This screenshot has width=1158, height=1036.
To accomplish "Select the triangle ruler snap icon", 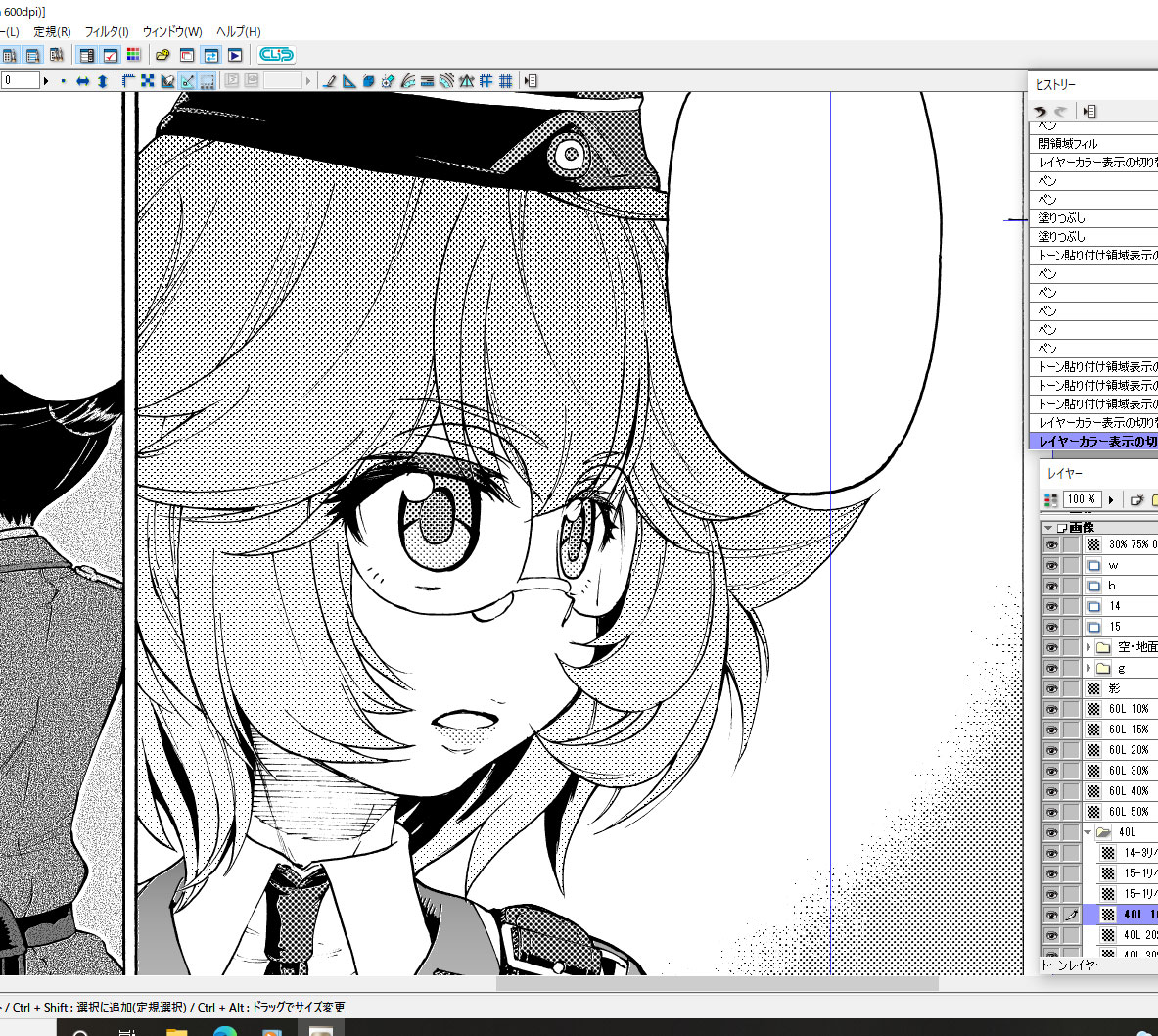I will [348, 81].
